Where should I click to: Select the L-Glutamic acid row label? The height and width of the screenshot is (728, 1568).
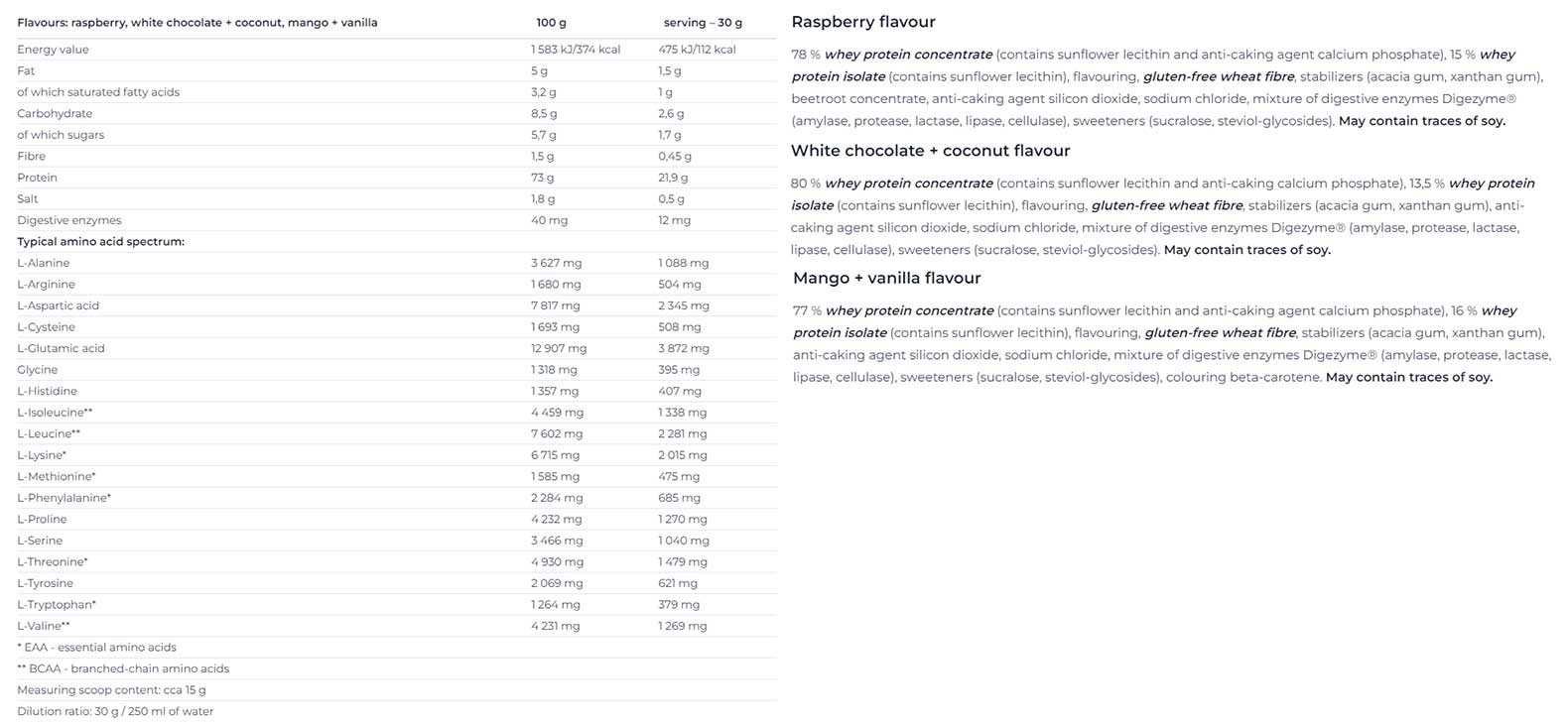(x=61, y=348)
